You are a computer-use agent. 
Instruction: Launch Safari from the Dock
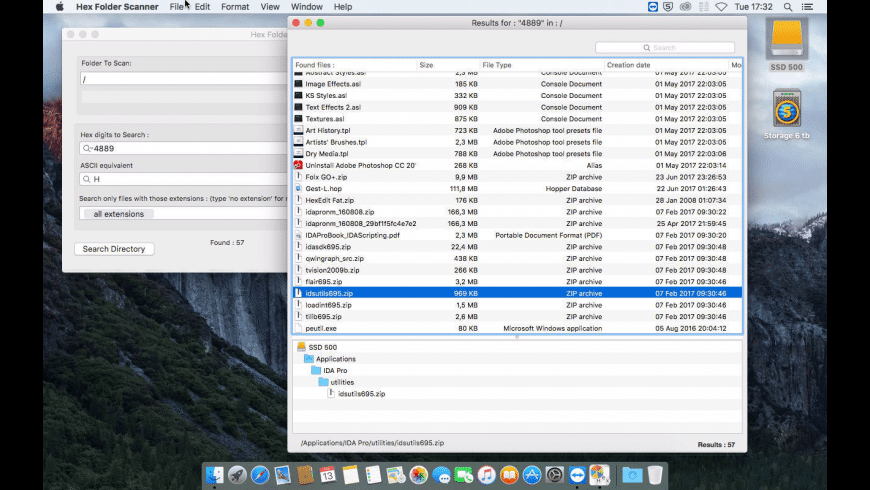pyautogui.click(x=260, y=475)
